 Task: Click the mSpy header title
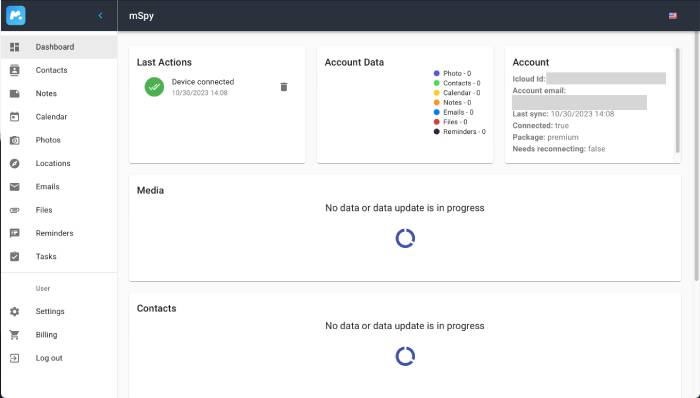(141, 16)
